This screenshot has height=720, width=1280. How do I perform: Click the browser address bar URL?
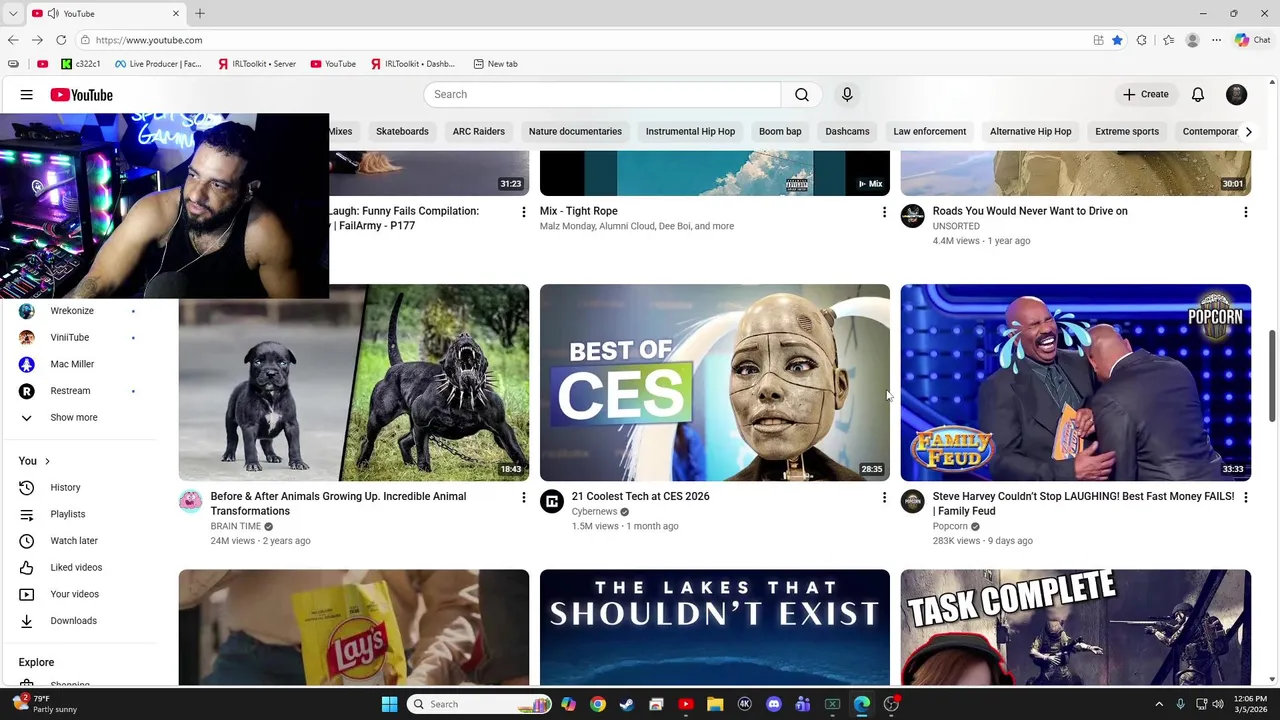[149, 40]
